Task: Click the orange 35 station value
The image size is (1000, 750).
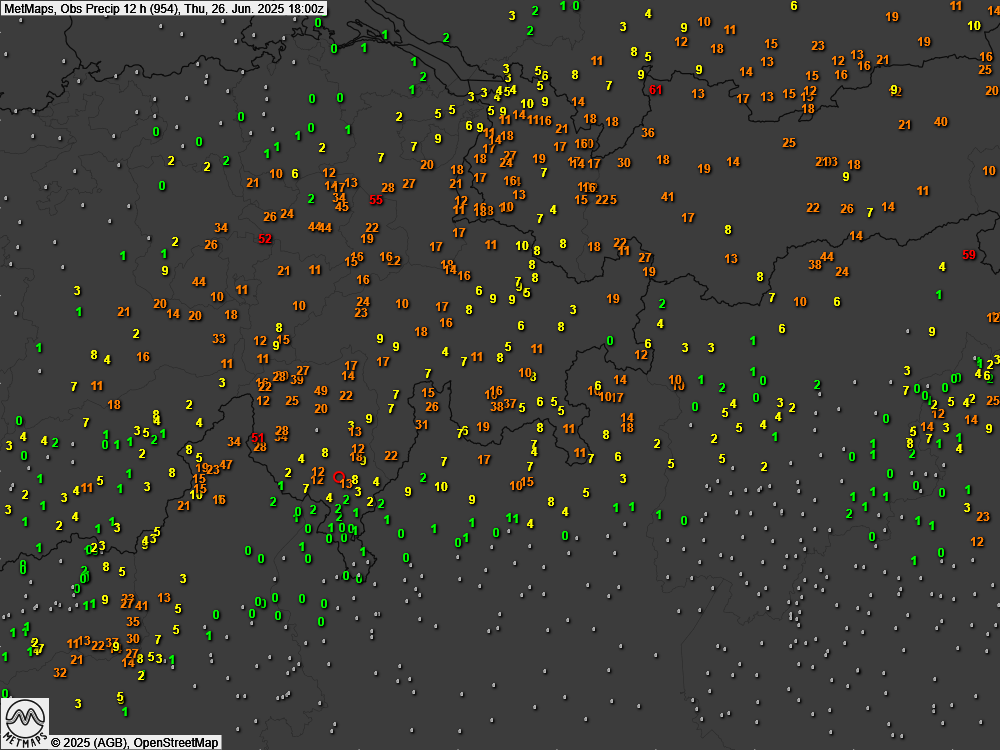Action: tap(133, 621)
